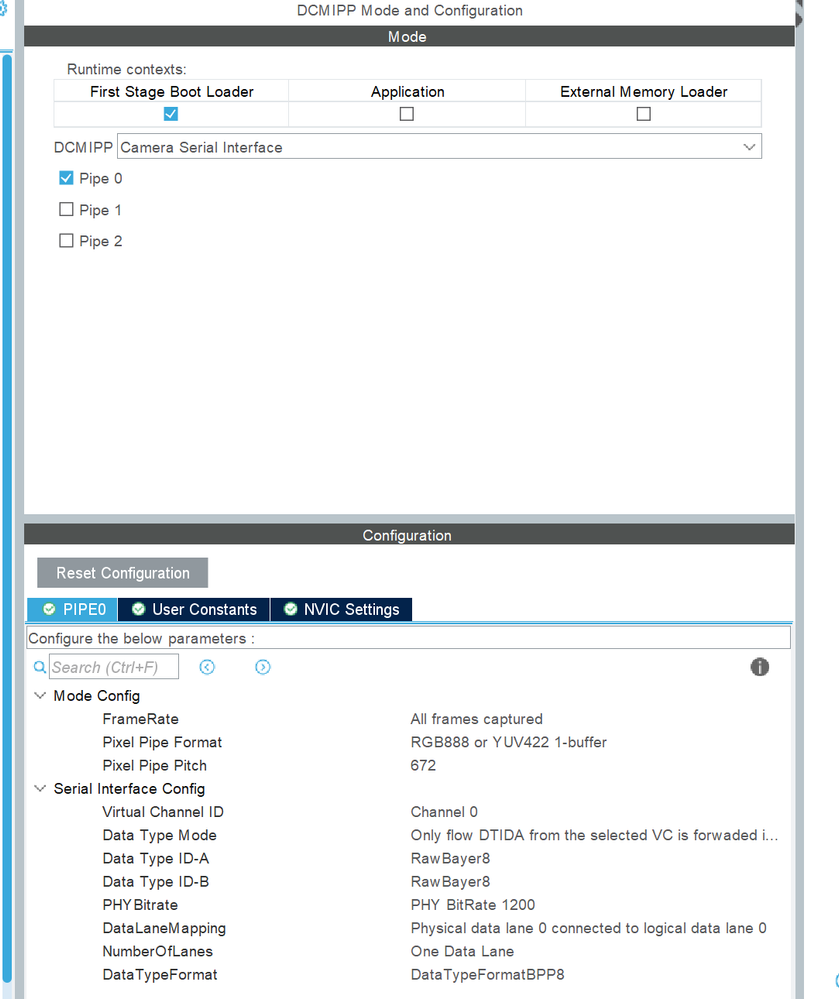Click the 'All frames captured' value
The image size is (839, 999).
pyautogui.click(x=477, y=719)
